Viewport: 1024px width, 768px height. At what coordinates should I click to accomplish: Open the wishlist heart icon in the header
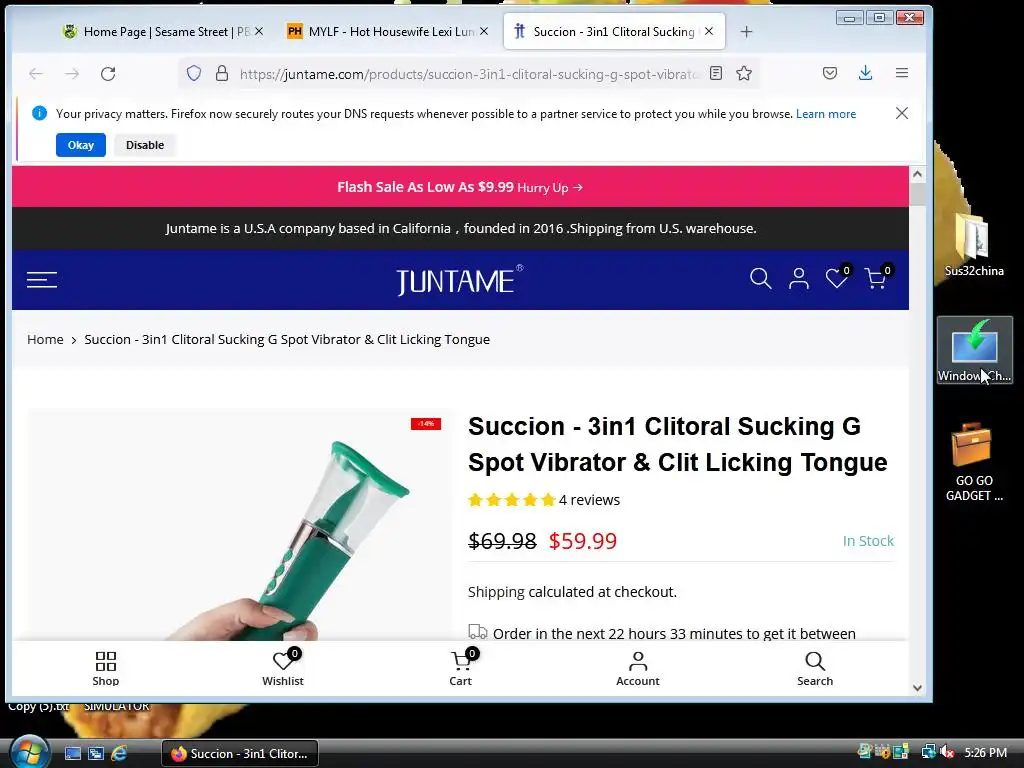pyautogui.click(x=837, y=278)
